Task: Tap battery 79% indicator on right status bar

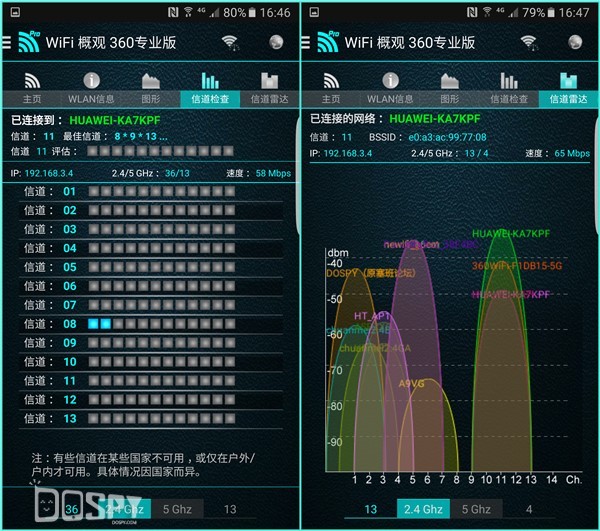Action: [538, 13]
